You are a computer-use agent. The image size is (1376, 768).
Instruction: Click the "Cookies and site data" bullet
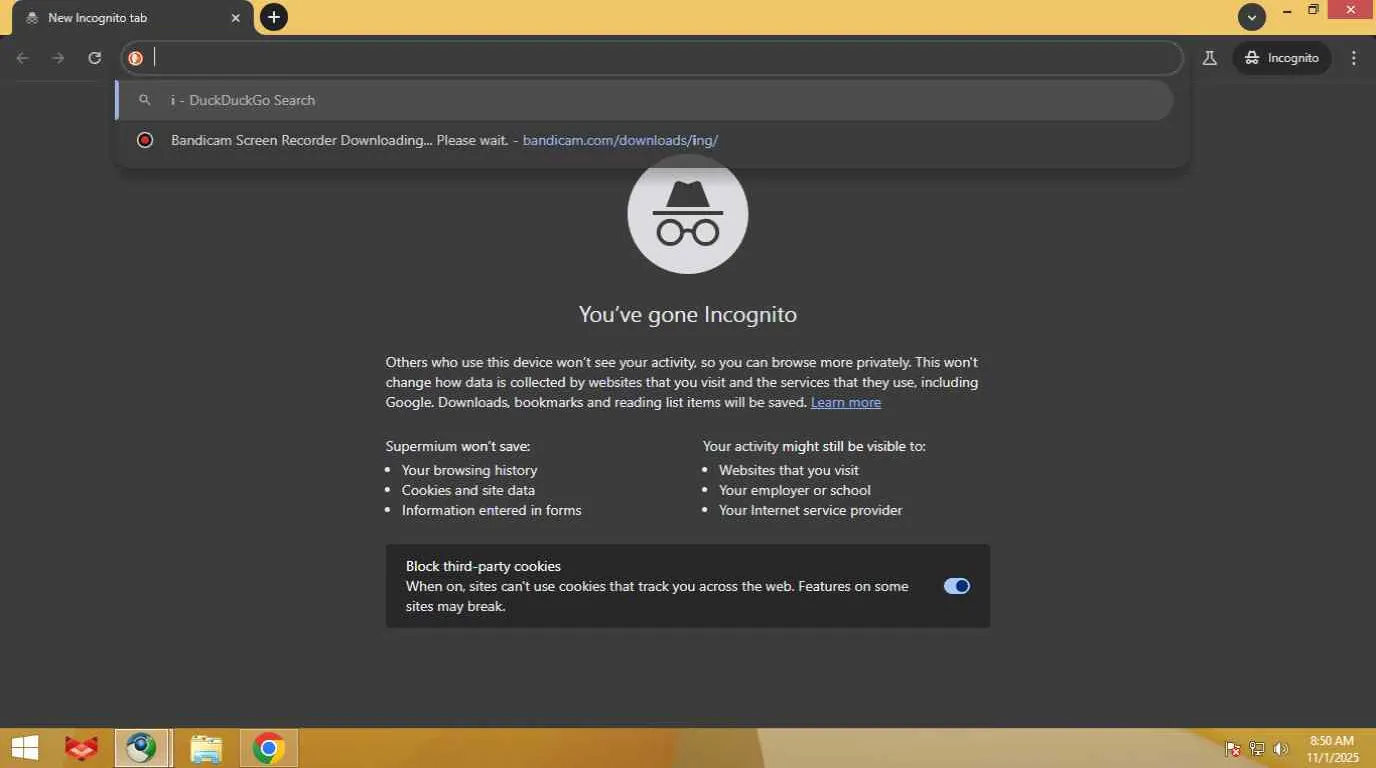[468, 490]
